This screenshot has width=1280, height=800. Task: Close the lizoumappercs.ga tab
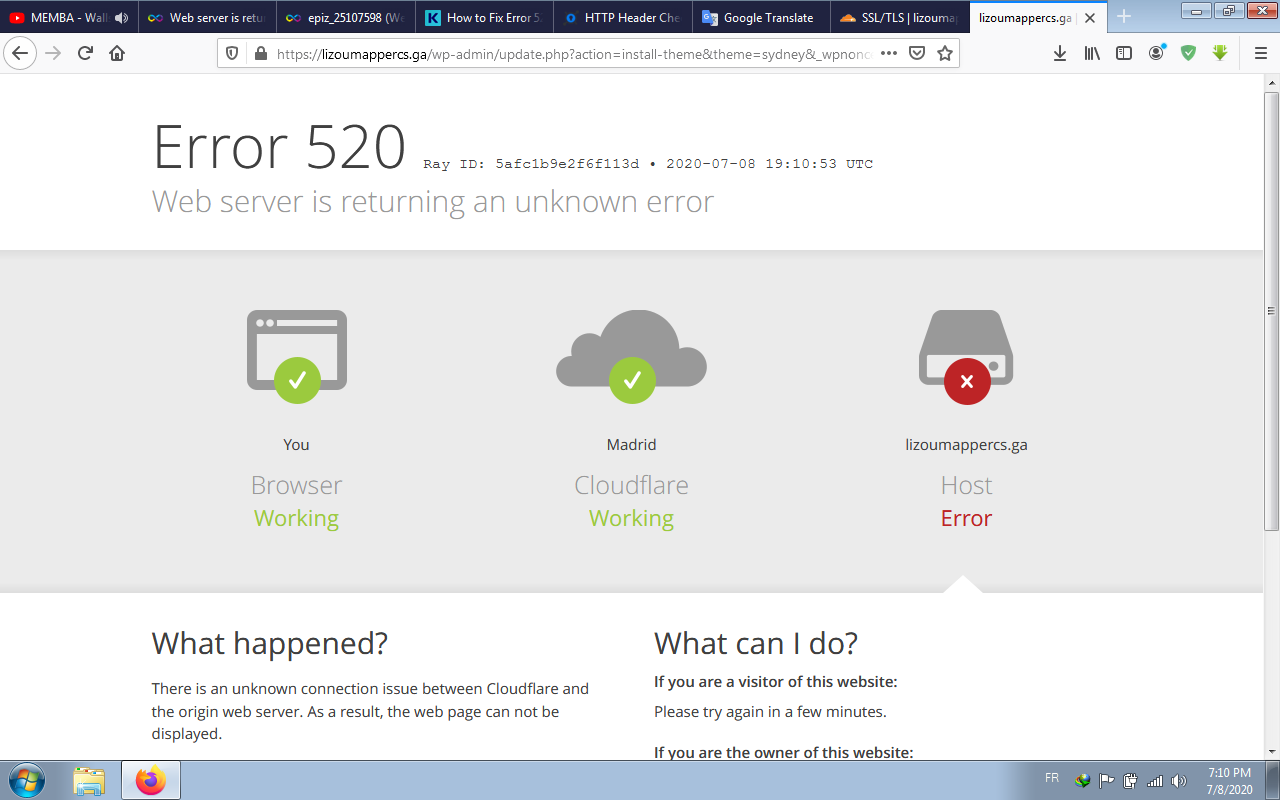coord(1090,18)
